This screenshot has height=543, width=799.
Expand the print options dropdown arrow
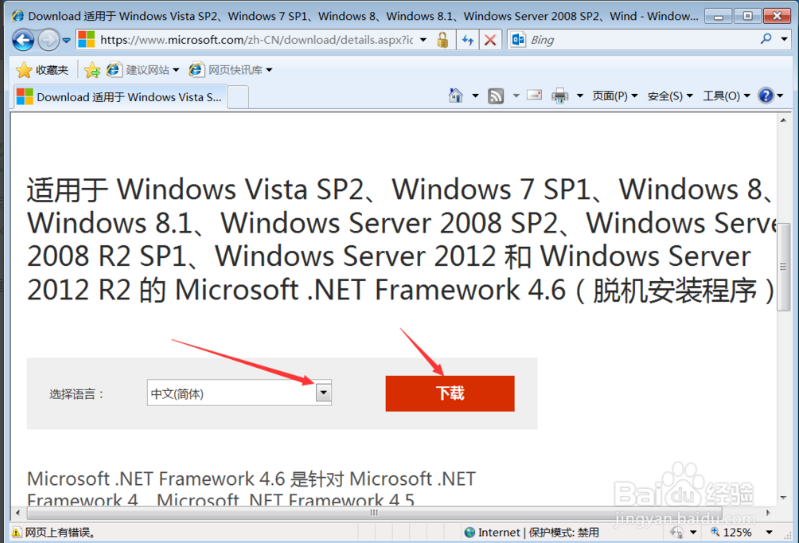(x=579, y=95)
